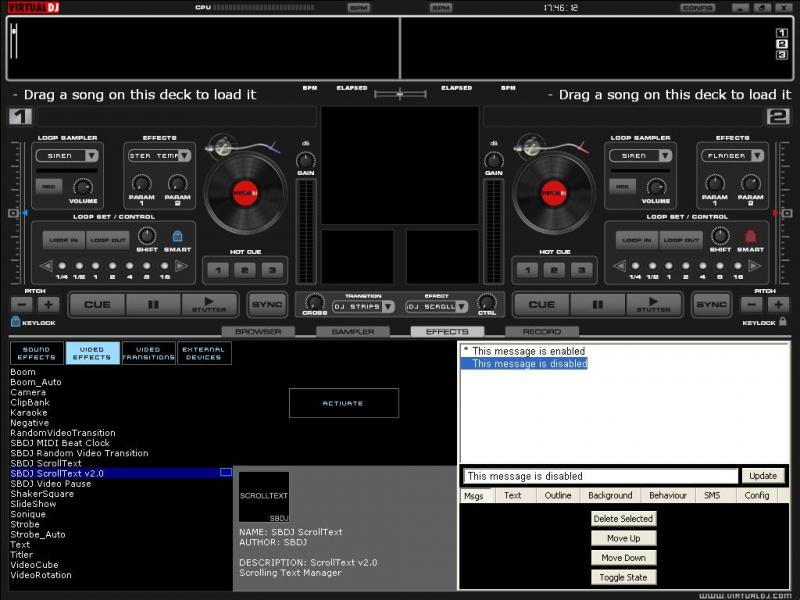Select "This message is enabled" in the list

coord(529,351)
